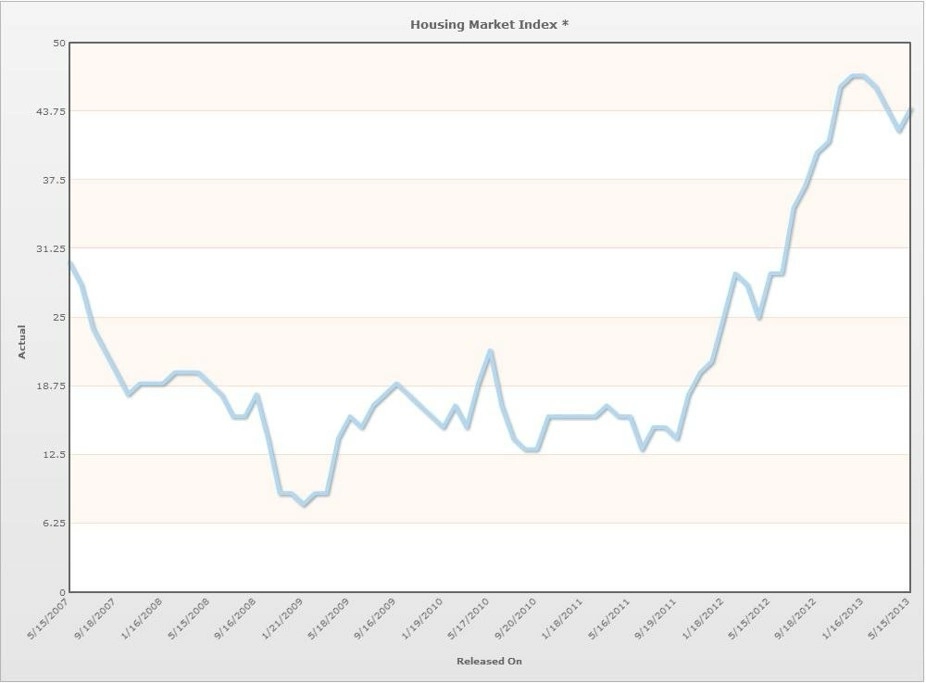The image size is (926, 683).
Task: Click the 18.75 y-axis value
Action: [x=51, y=385]
